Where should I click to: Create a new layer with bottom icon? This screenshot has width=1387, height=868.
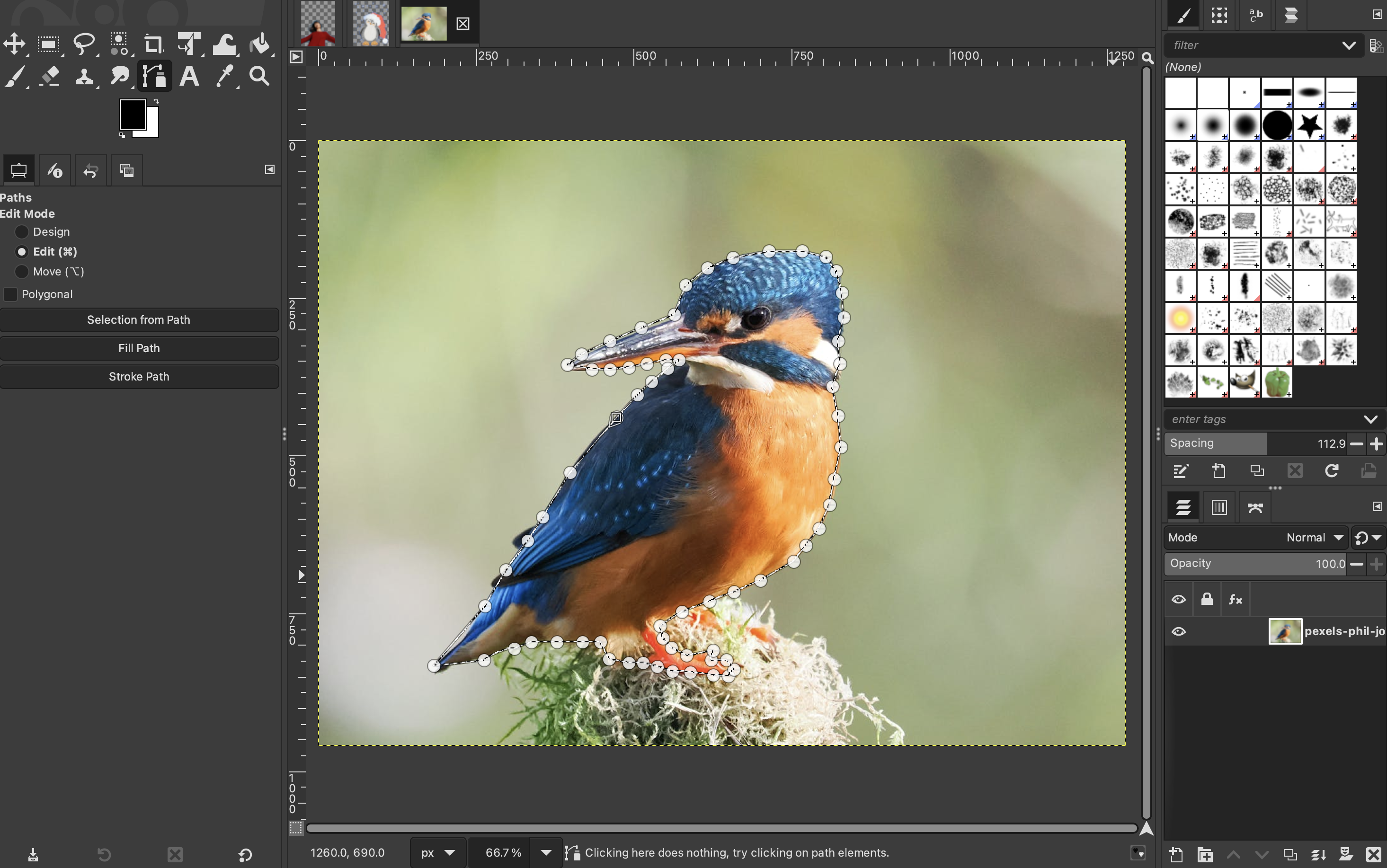click(x=1176, y=854)
